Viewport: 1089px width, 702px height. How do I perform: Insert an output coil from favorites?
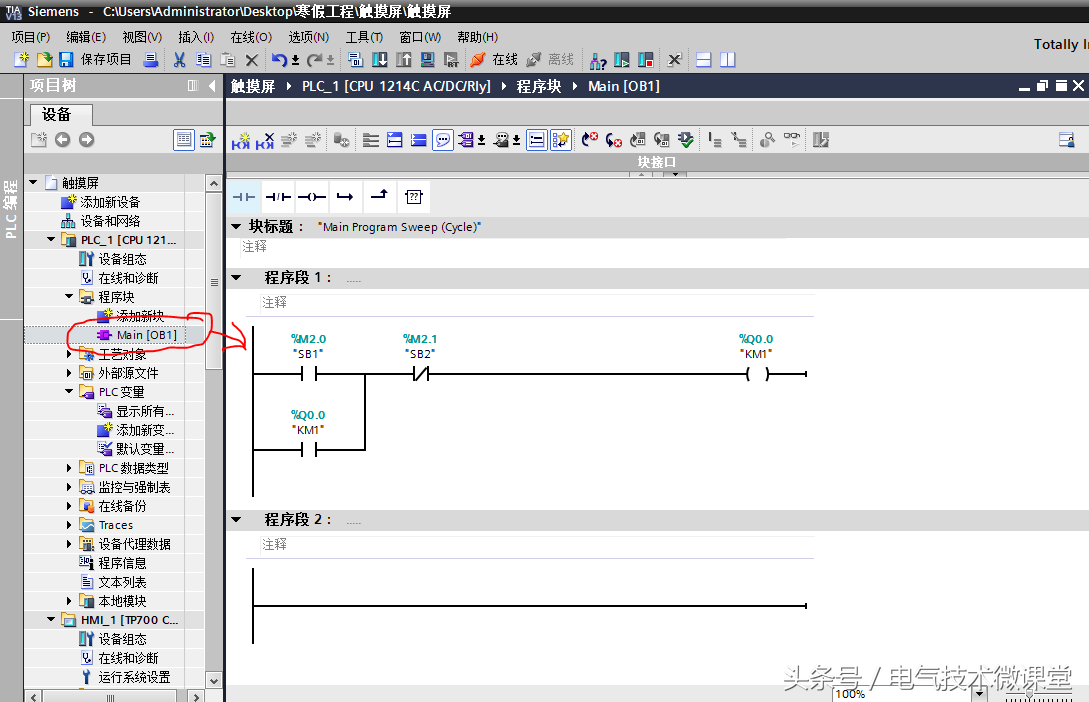[311, 197]
